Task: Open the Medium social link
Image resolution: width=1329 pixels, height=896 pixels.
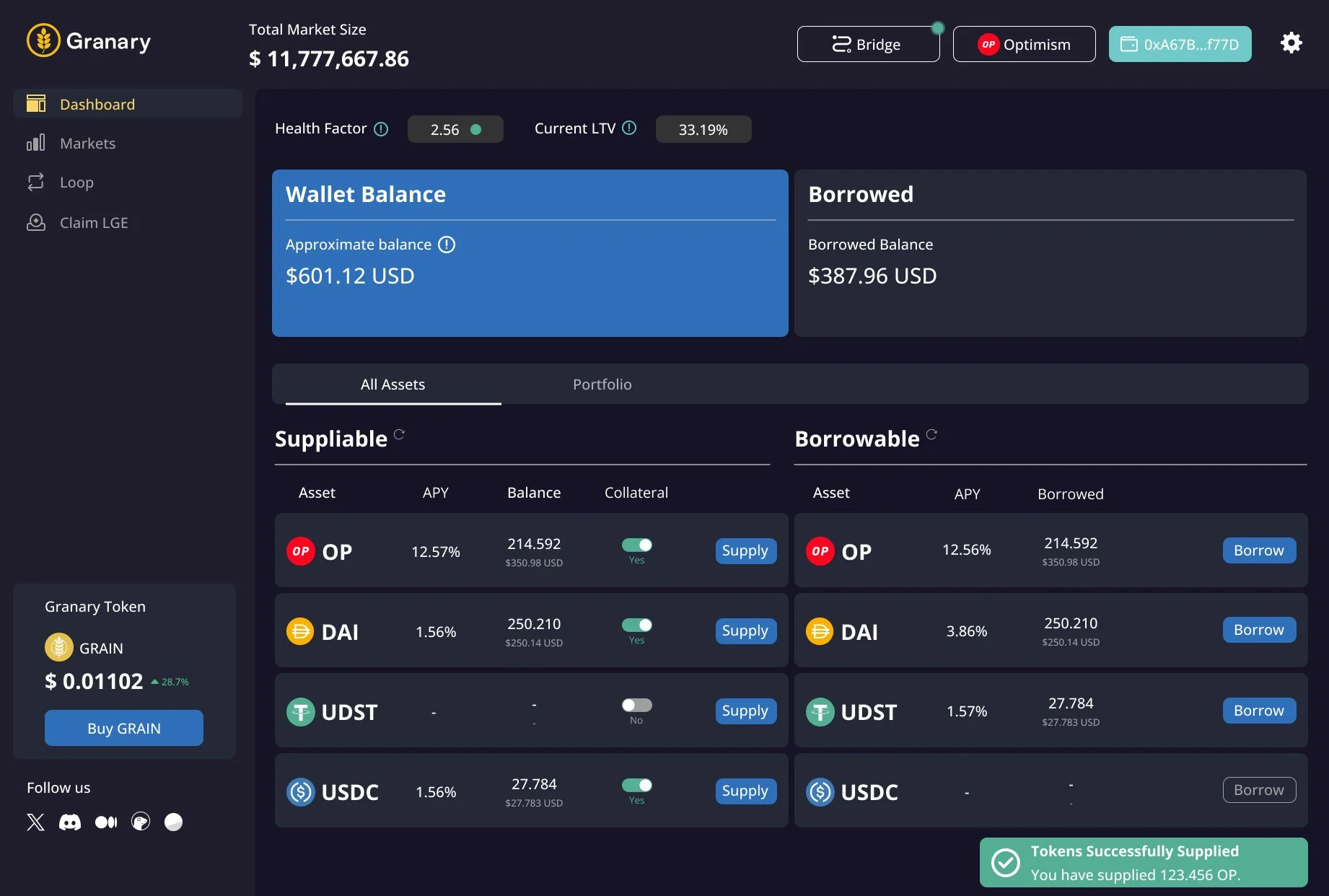Action: (x=106, y=822)
